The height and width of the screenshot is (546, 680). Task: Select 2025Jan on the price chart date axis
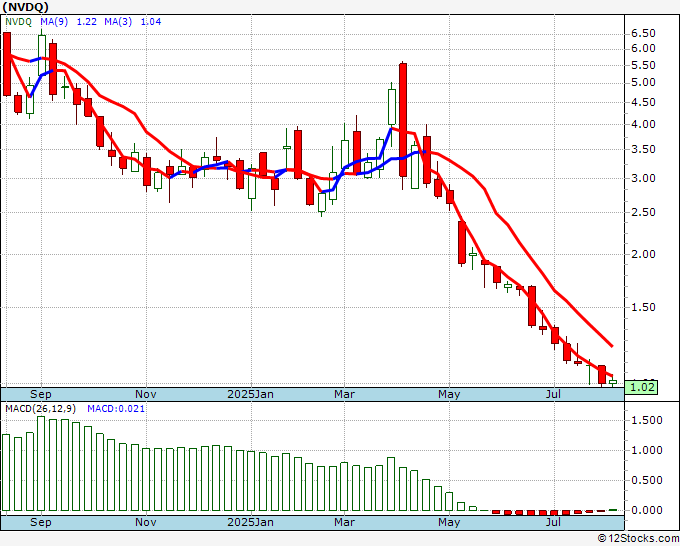point(251,394)
